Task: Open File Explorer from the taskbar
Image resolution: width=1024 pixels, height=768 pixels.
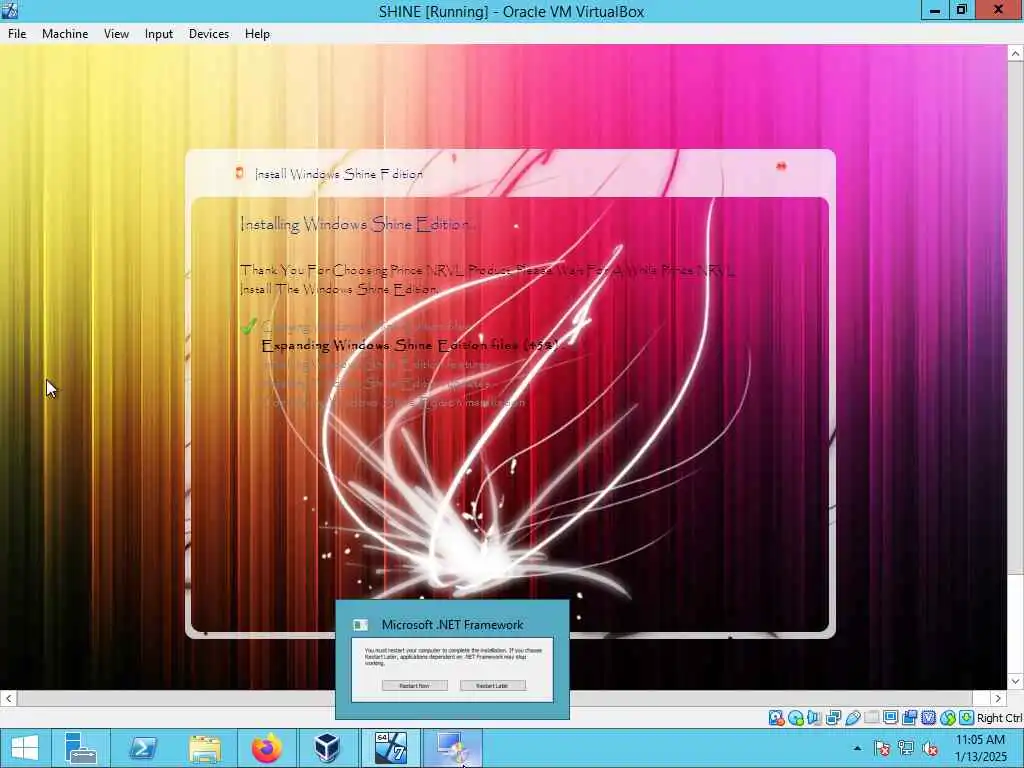Action: [204, 748]
